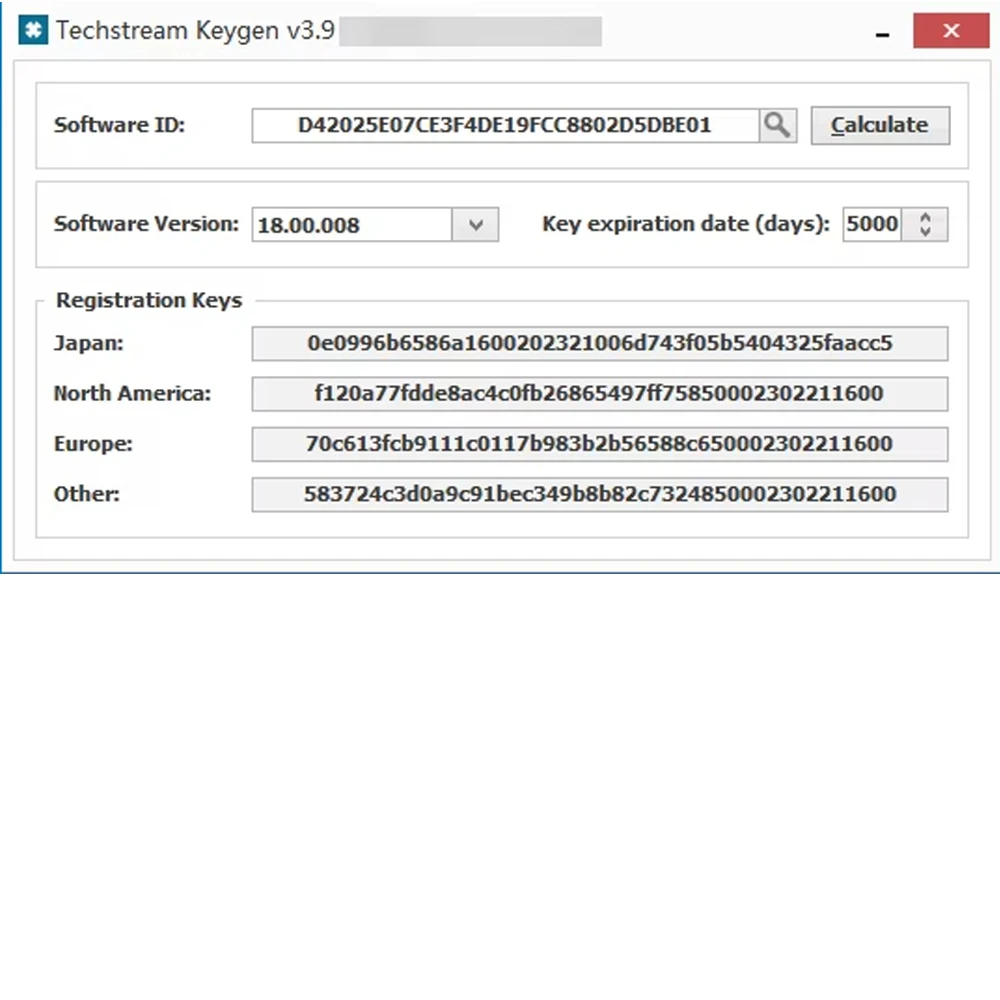Click the Japan registration key field
This screenshot has height=1000, width=1000.
pyautogui.click(x=599, y=344)
